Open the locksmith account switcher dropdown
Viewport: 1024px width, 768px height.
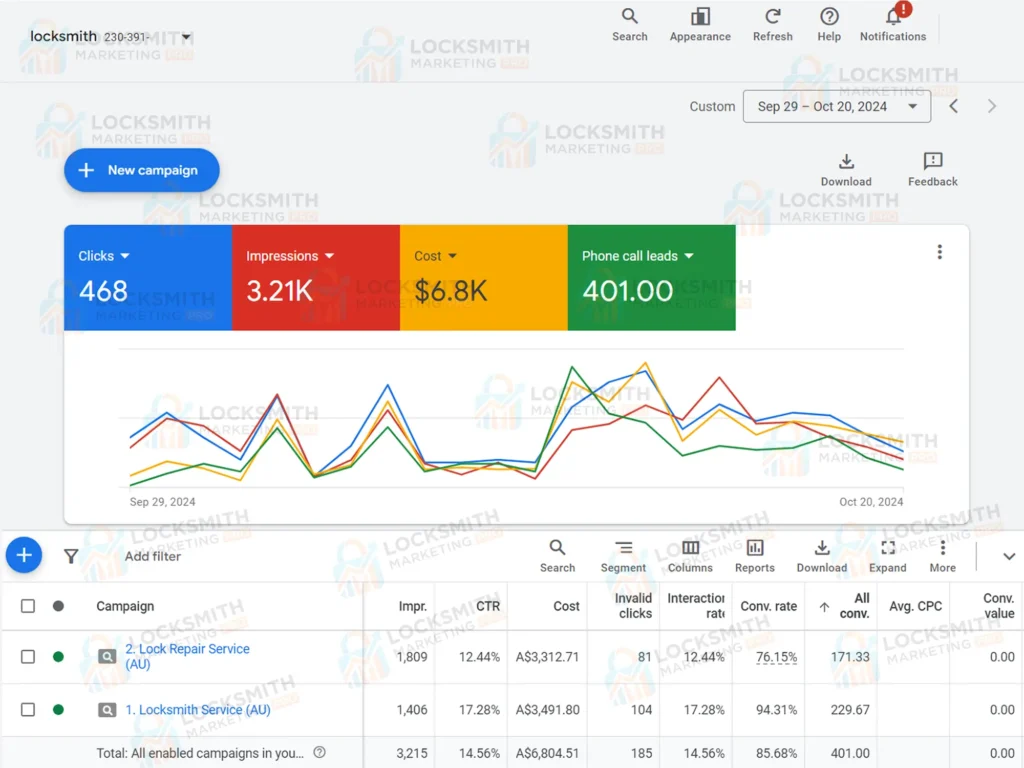tap(186, 38)
